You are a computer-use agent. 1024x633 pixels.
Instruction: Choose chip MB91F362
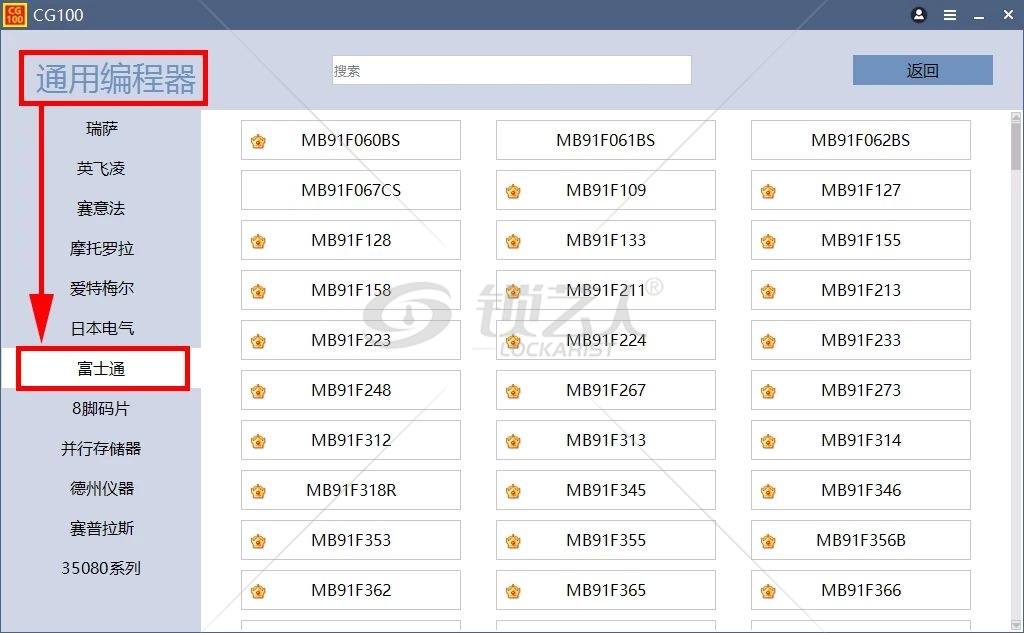point(351,590)
